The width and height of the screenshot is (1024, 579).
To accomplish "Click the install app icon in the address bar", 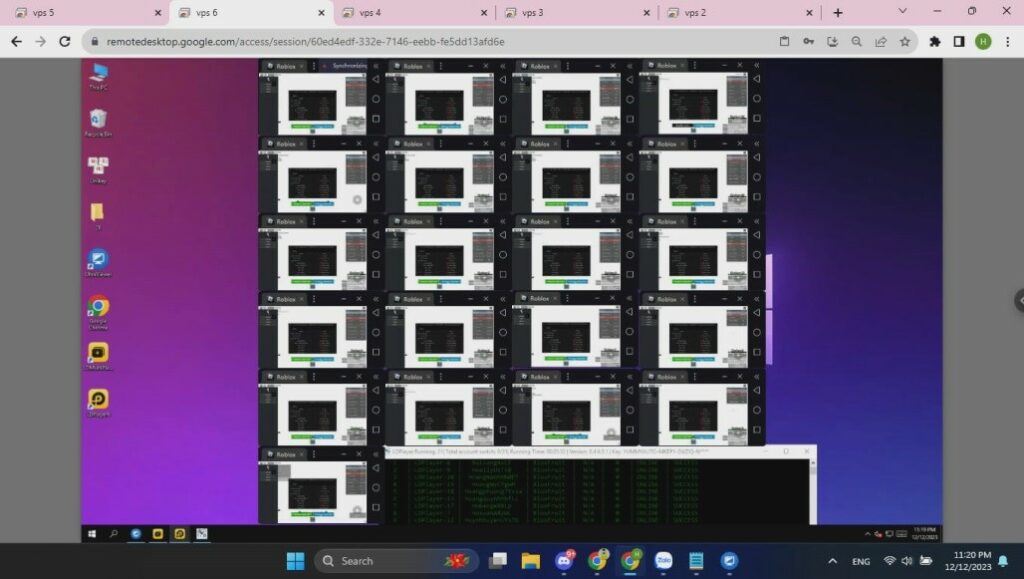I will (832, 41).
